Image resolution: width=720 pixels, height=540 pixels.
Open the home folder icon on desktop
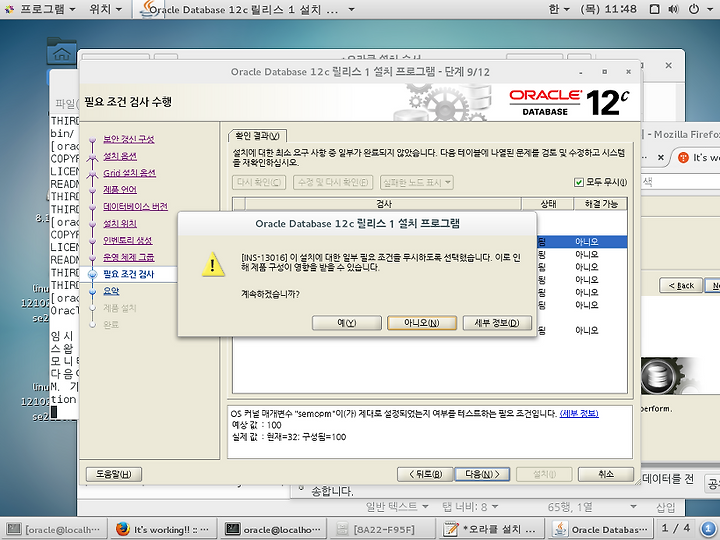(62, 51)
